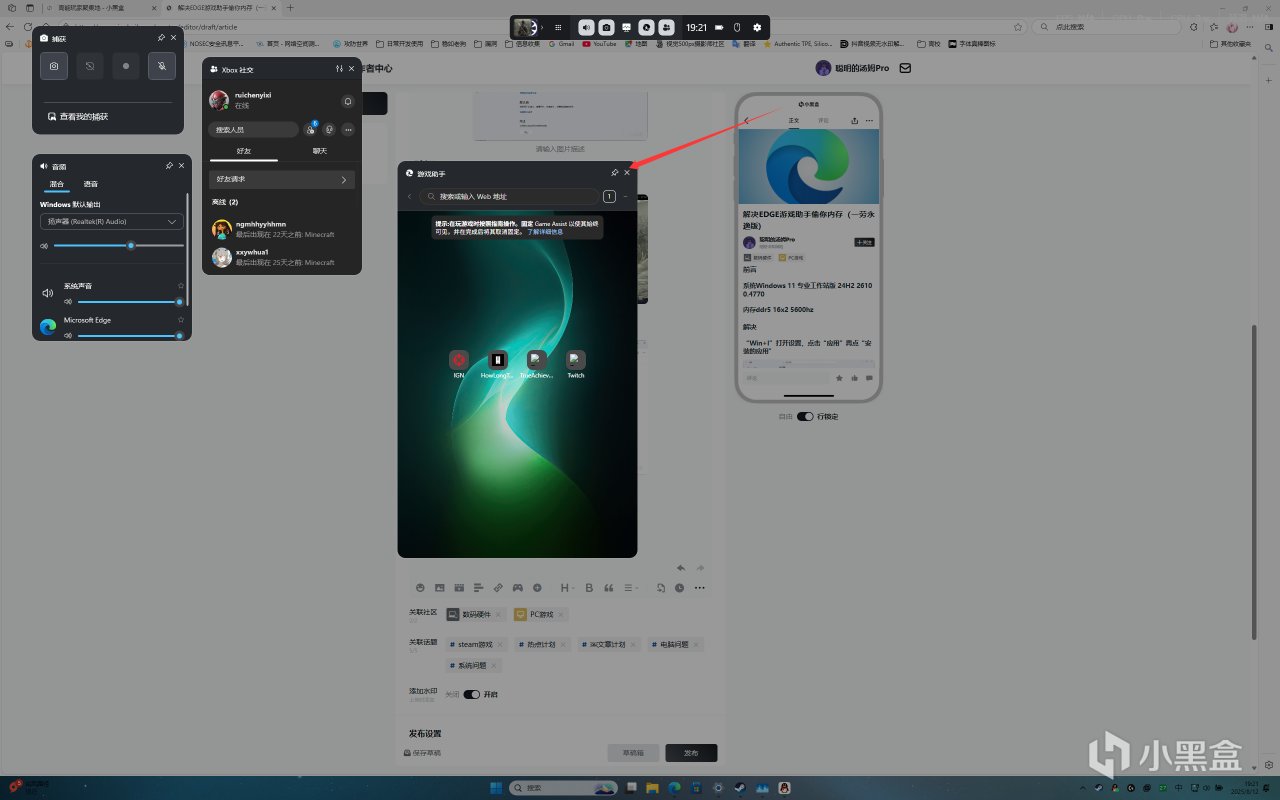Toggle the Xbox social widget on the Game Bar
The height and width of the screenshot is (800, 1280).
point(666,27)
